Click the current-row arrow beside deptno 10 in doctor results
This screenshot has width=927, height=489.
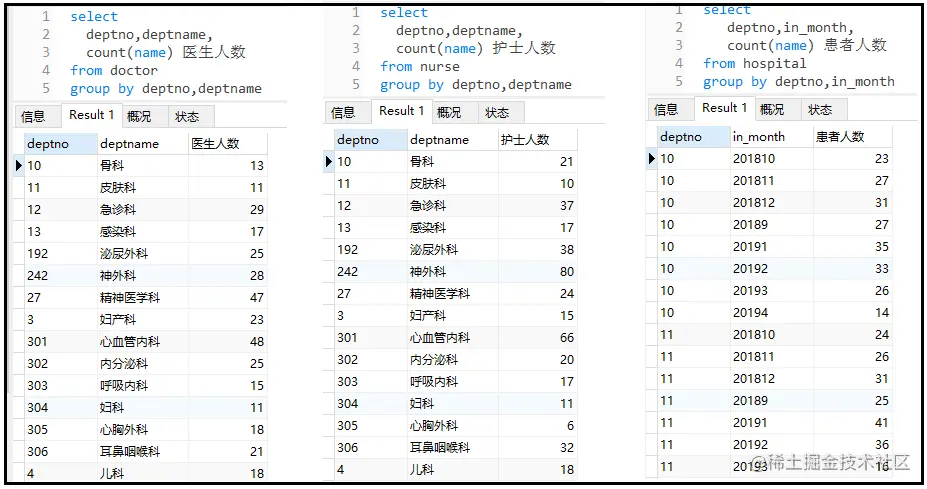coord(19,166)
